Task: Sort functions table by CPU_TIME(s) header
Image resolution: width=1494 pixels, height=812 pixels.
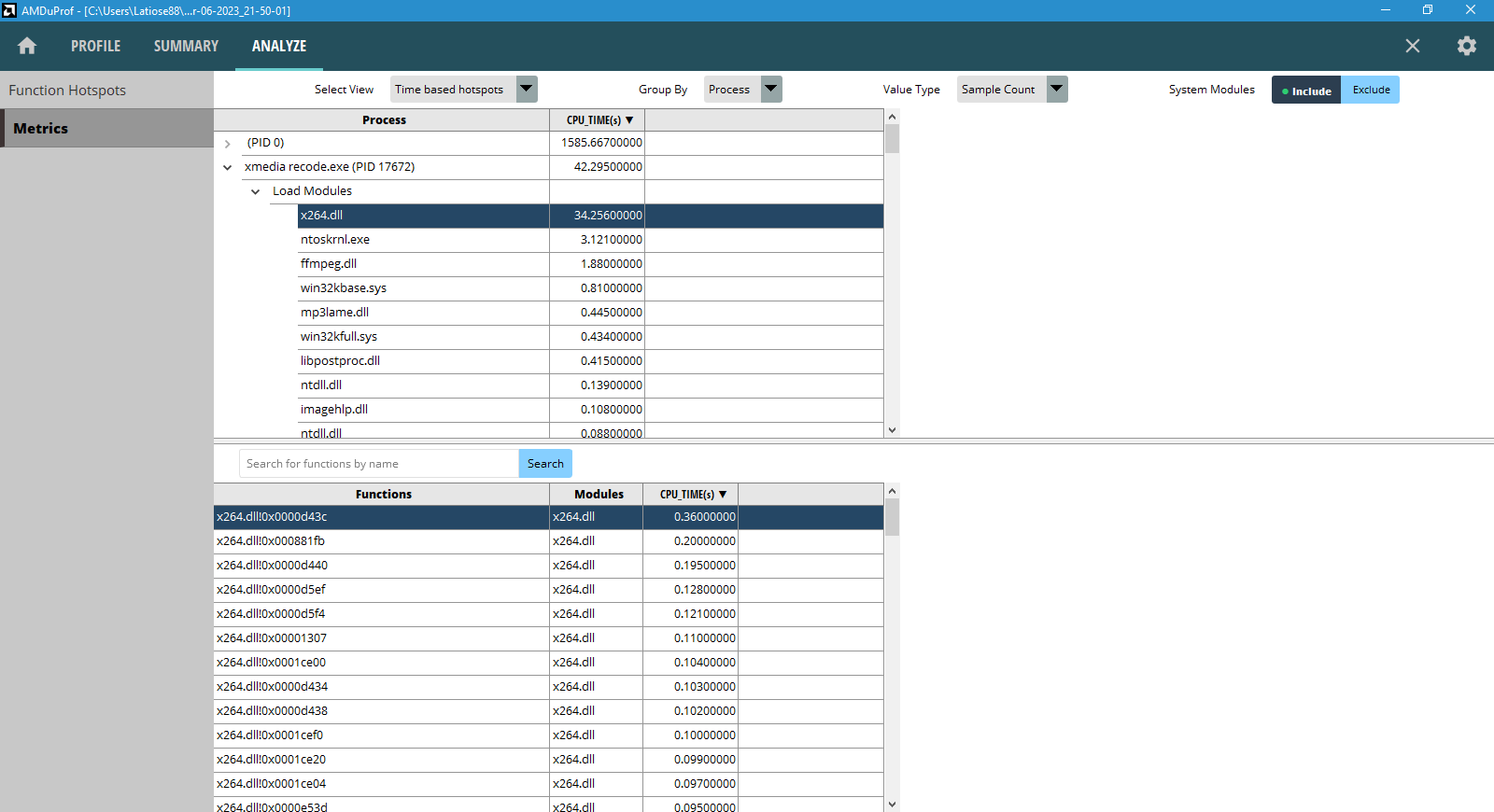Action: tap(691, 495)
